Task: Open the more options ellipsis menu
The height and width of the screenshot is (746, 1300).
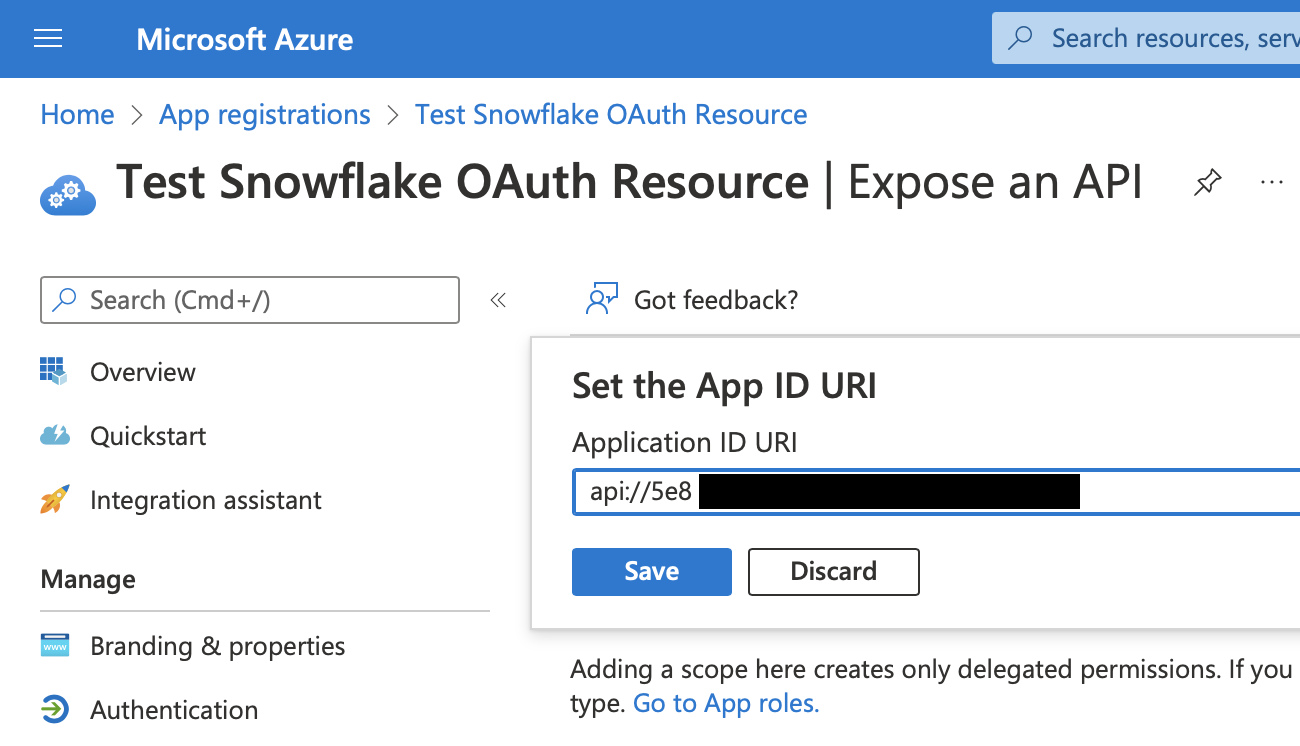Action: [1271, 182]
